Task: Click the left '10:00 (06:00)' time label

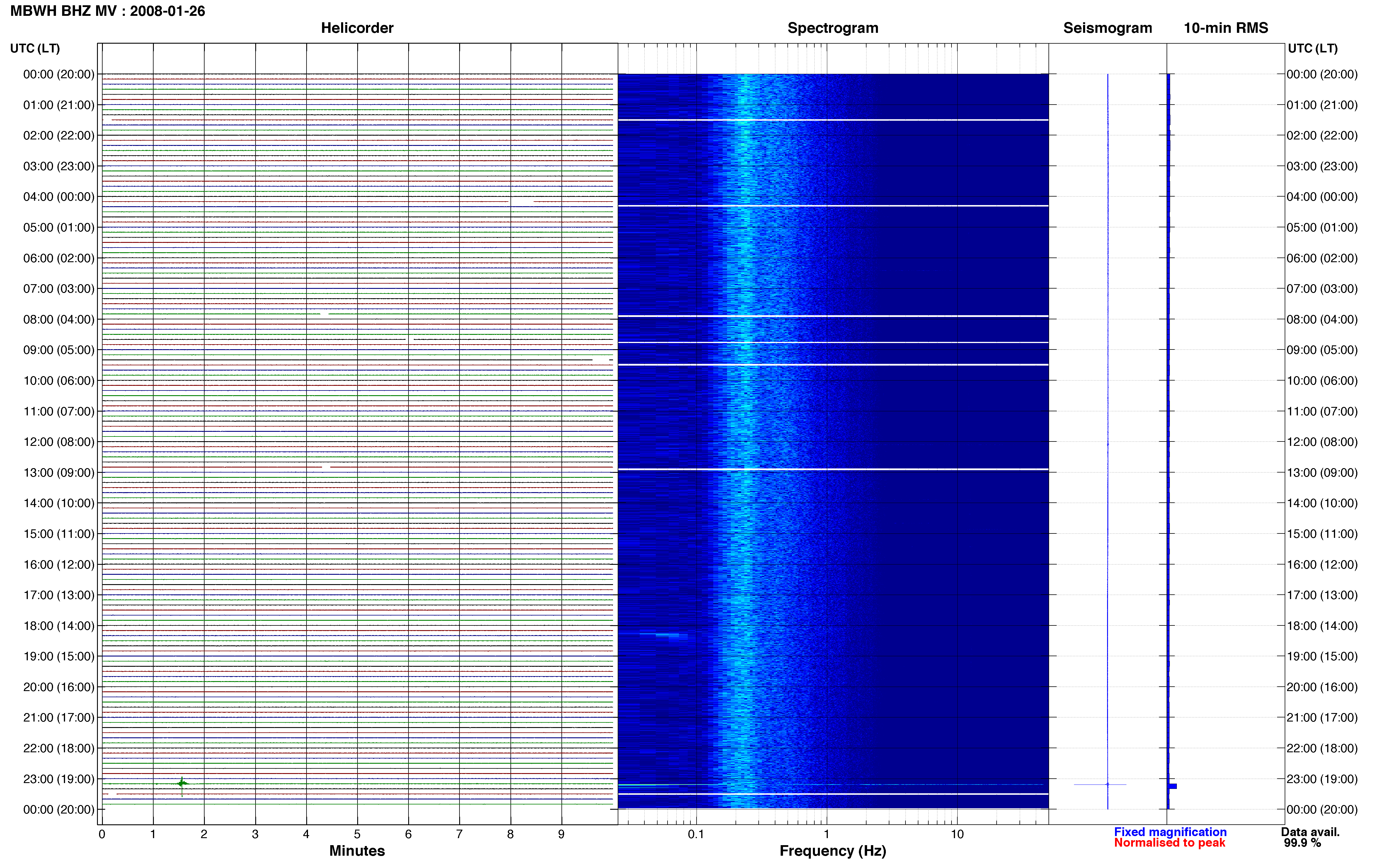Action: click(x=59, y=381)
